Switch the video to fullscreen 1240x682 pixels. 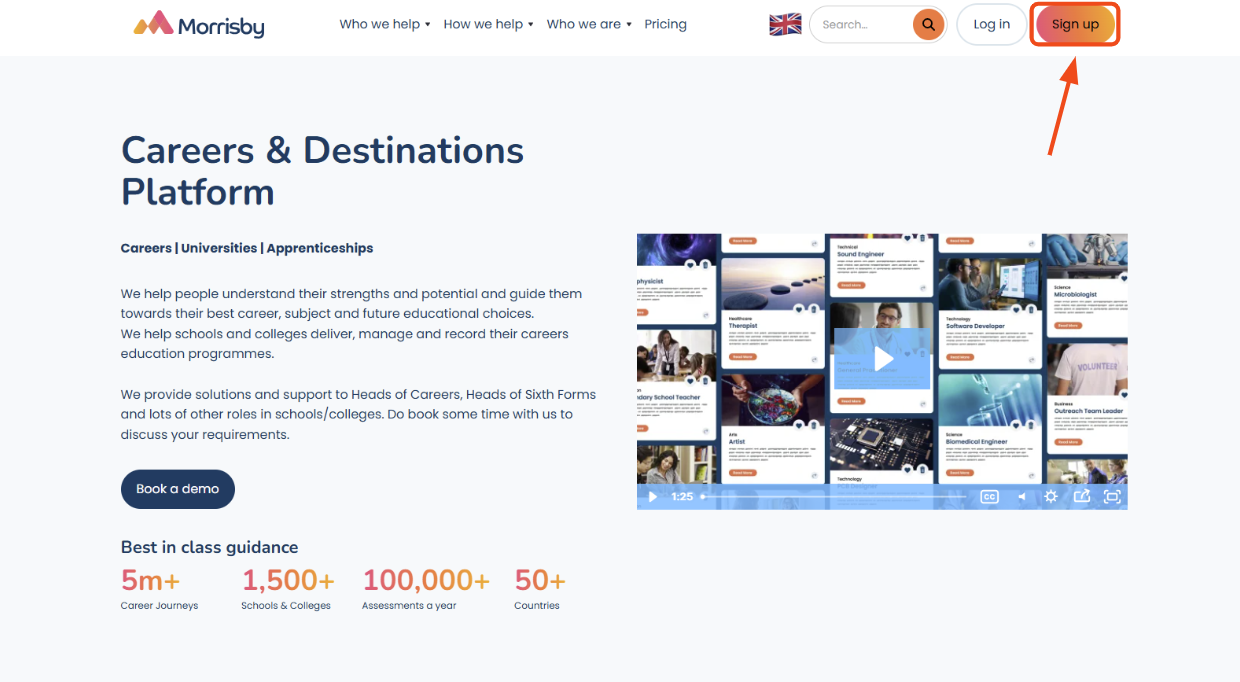point(1111,496)
